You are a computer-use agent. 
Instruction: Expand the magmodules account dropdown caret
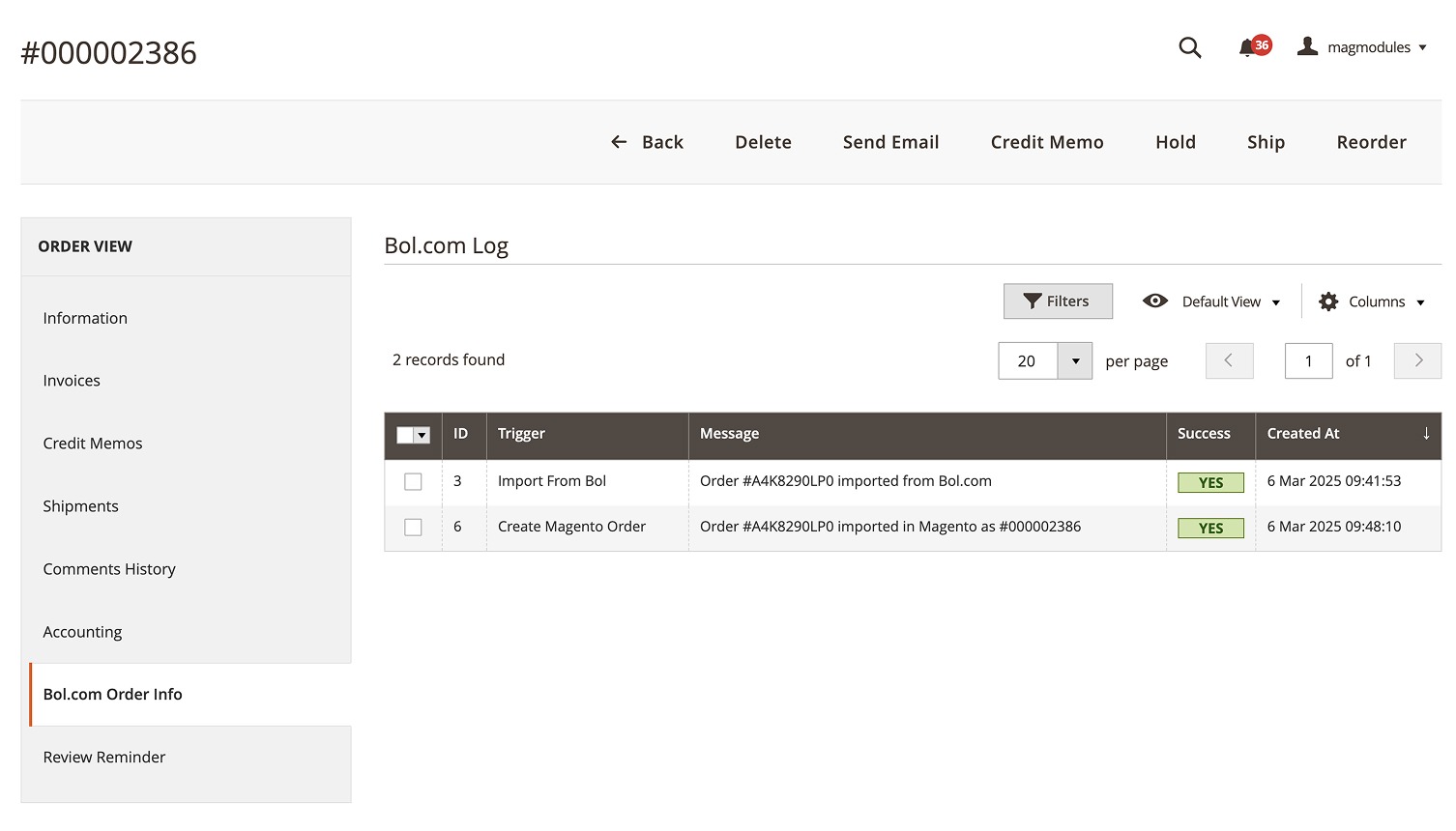1422,47
